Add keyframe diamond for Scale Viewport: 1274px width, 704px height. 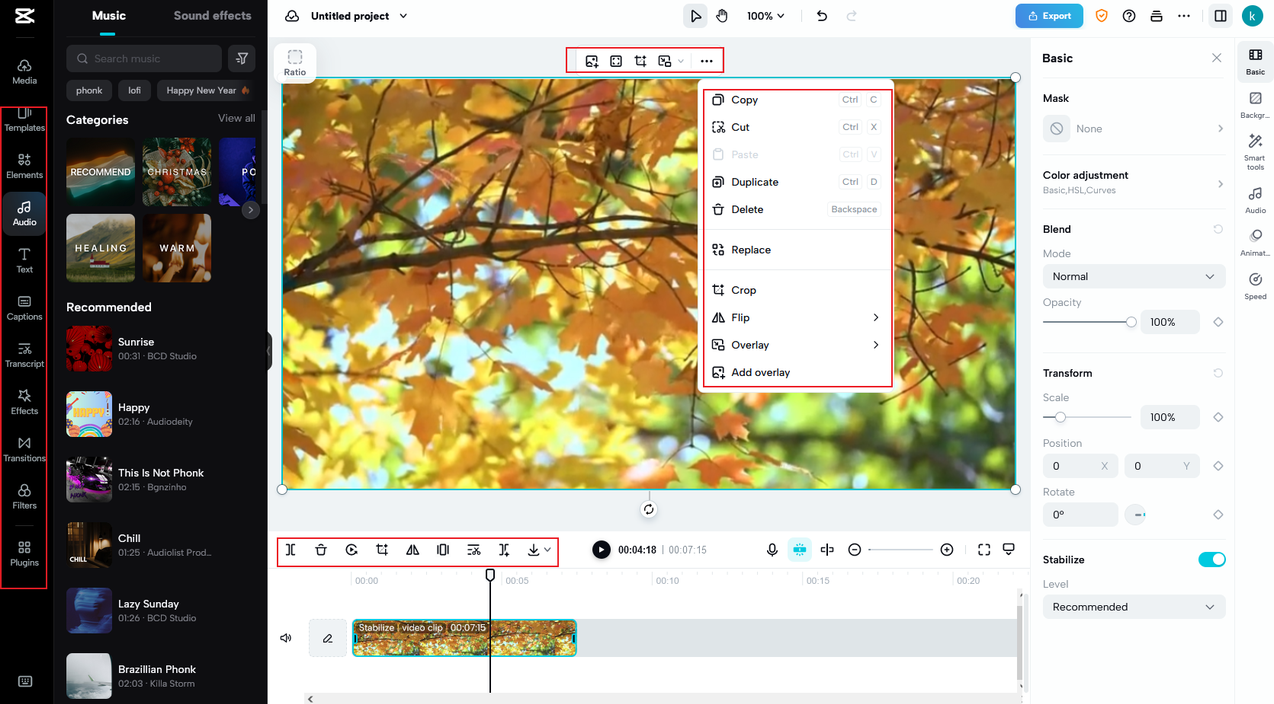[x=1218, y=417]
